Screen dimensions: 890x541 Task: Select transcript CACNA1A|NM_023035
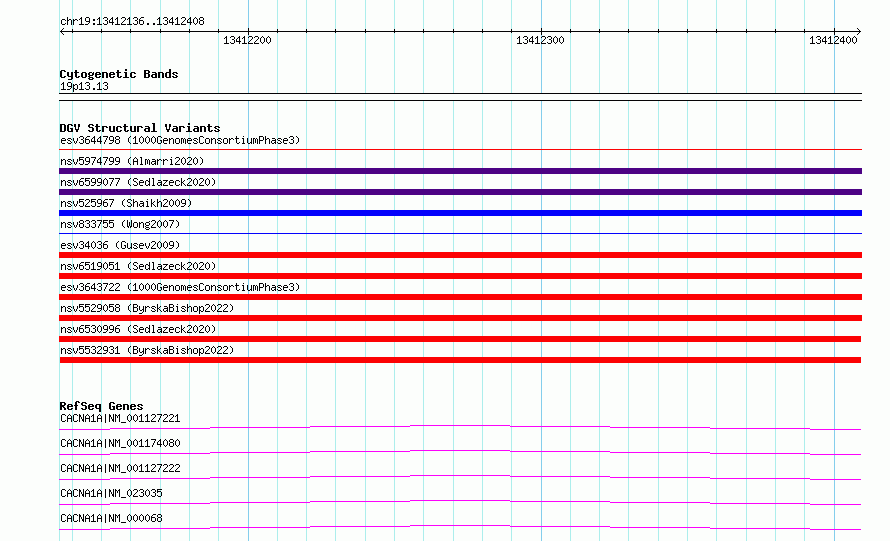111,493
